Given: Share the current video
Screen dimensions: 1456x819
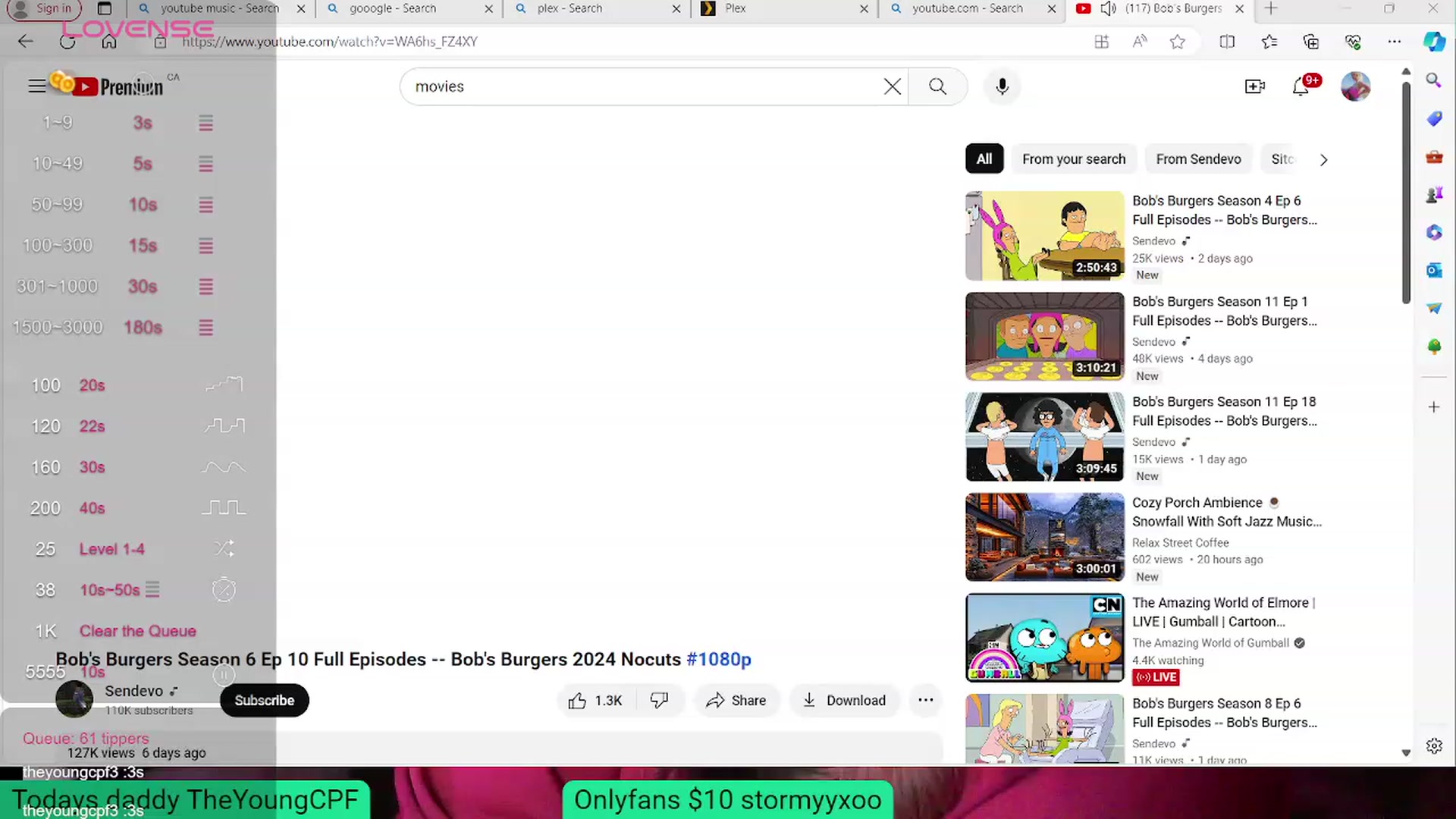Looking at the screenshot, I should click(x=736, y=701).
